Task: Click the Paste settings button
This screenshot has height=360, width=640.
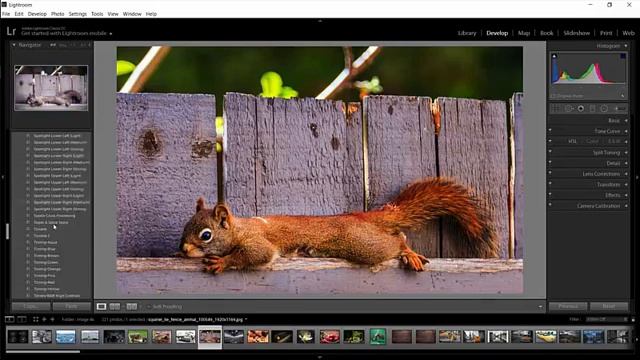Action: tap(72, 306)
